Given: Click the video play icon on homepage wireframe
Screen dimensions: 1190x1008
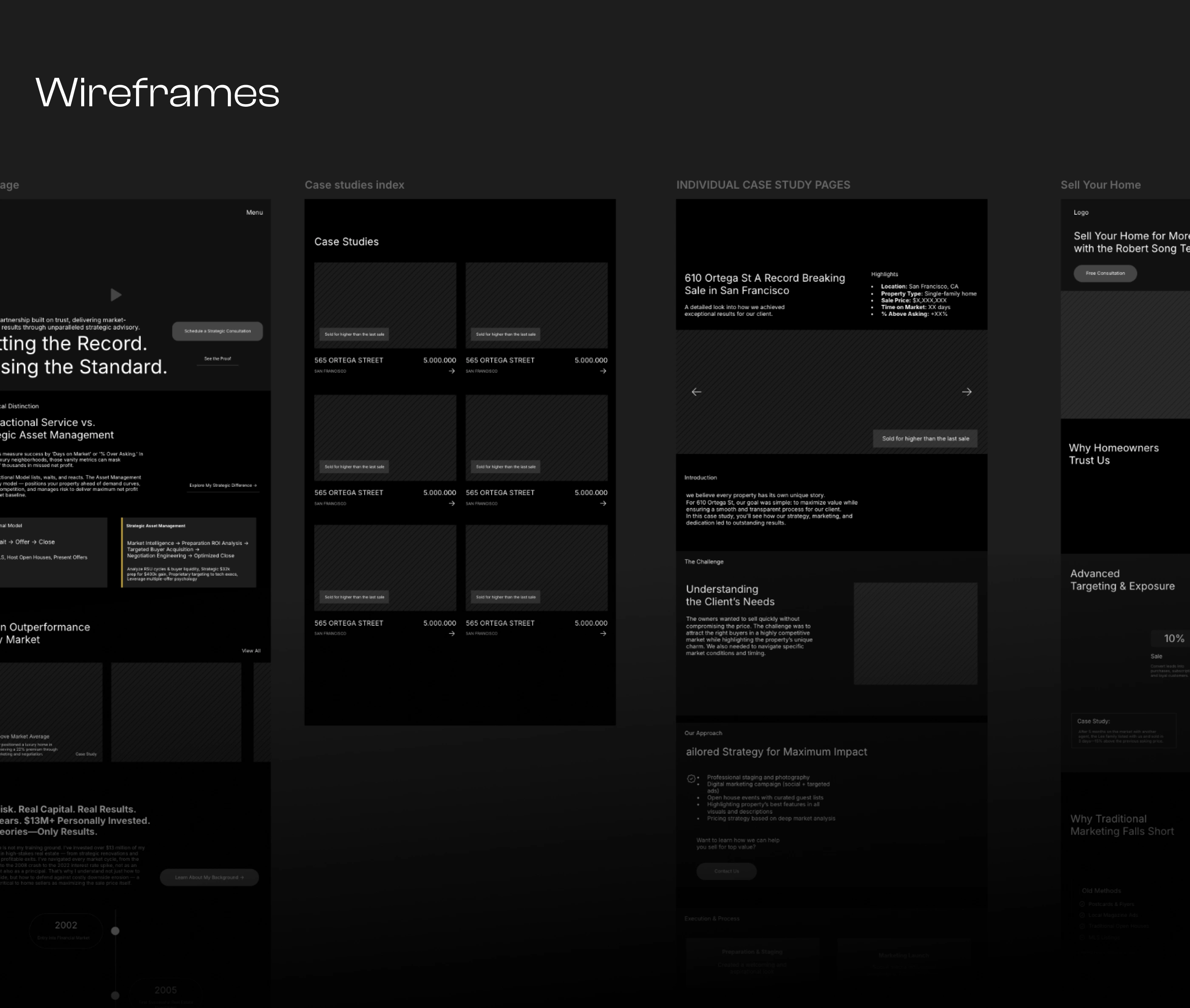Looking at the screenshot, I should click(116, 295).
